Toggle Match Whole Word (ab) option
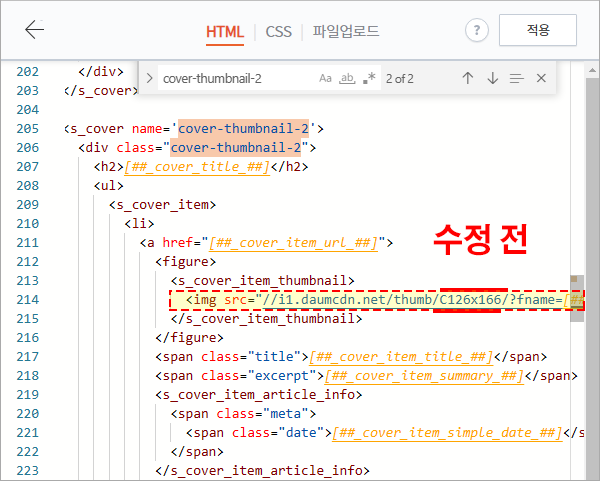This screenshot has width=600, height=481. (x=347, y=78)
